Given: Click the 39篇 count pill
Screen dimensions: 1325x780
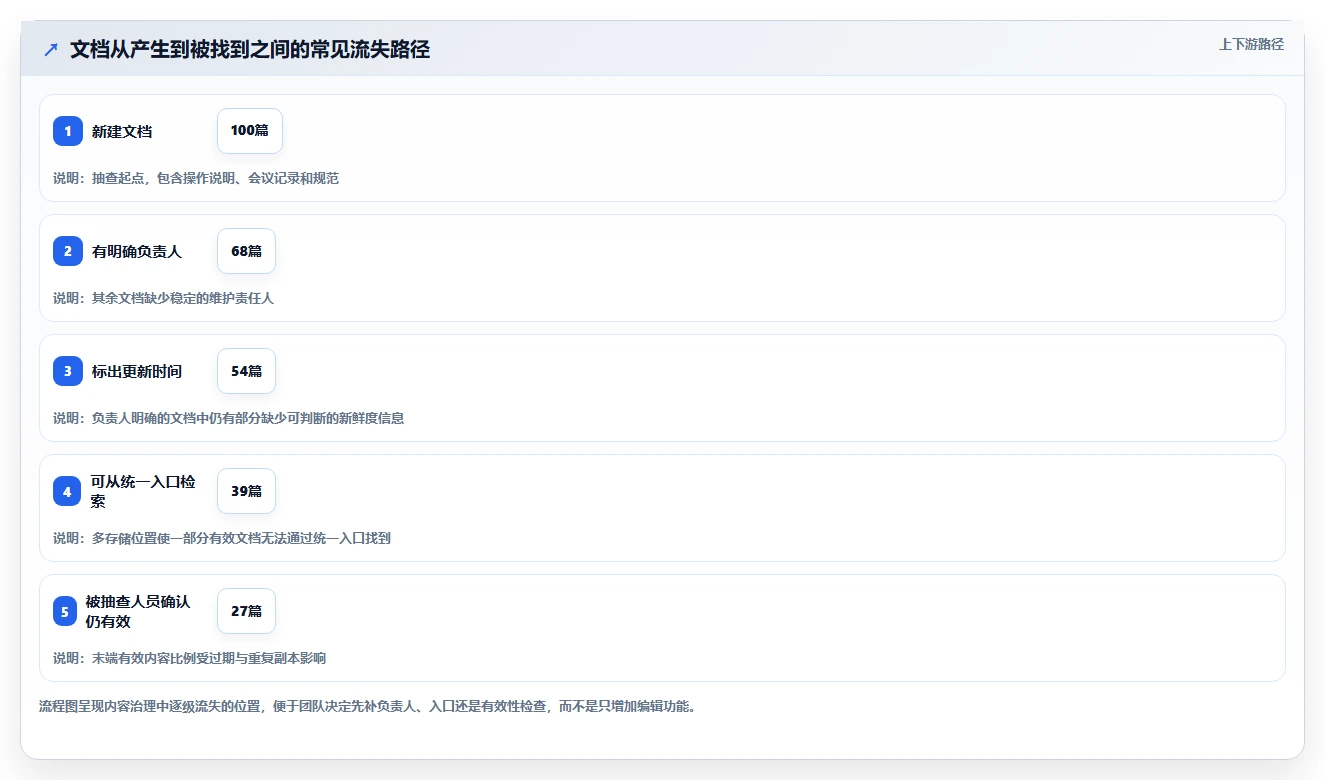Looking at the screenshot, I should click(x=246, y=491).
